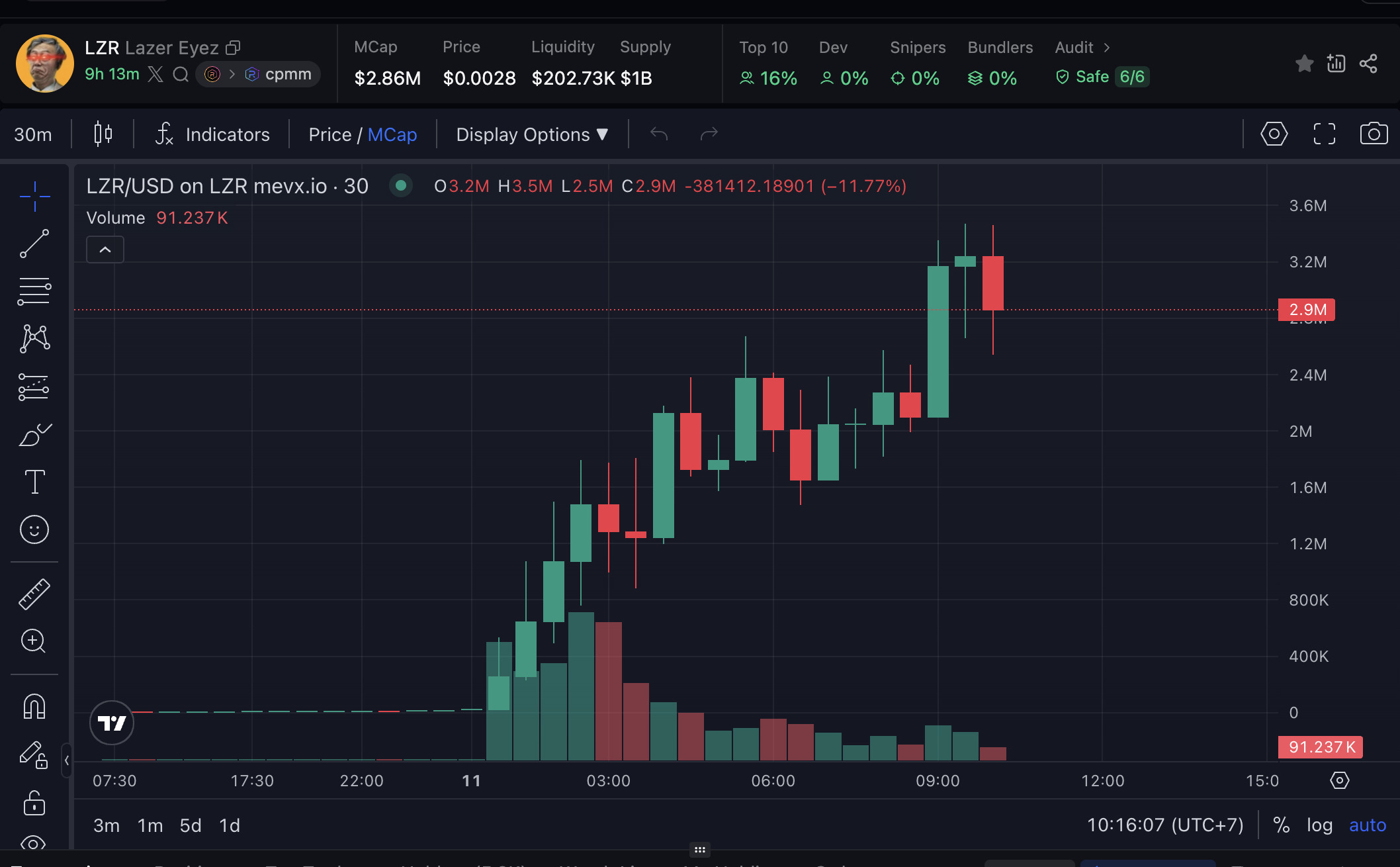Open candlestick chart type selector
The height and width of the screenshot is (867, 1400).
(x=103, y=134)
